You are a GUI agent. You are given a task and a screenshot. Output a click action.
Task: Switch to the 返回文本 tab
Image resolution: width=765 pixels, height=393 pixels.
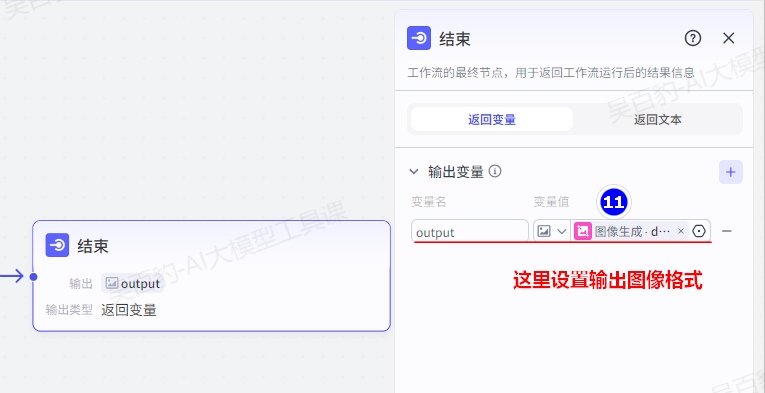click(x=658, y=119)
